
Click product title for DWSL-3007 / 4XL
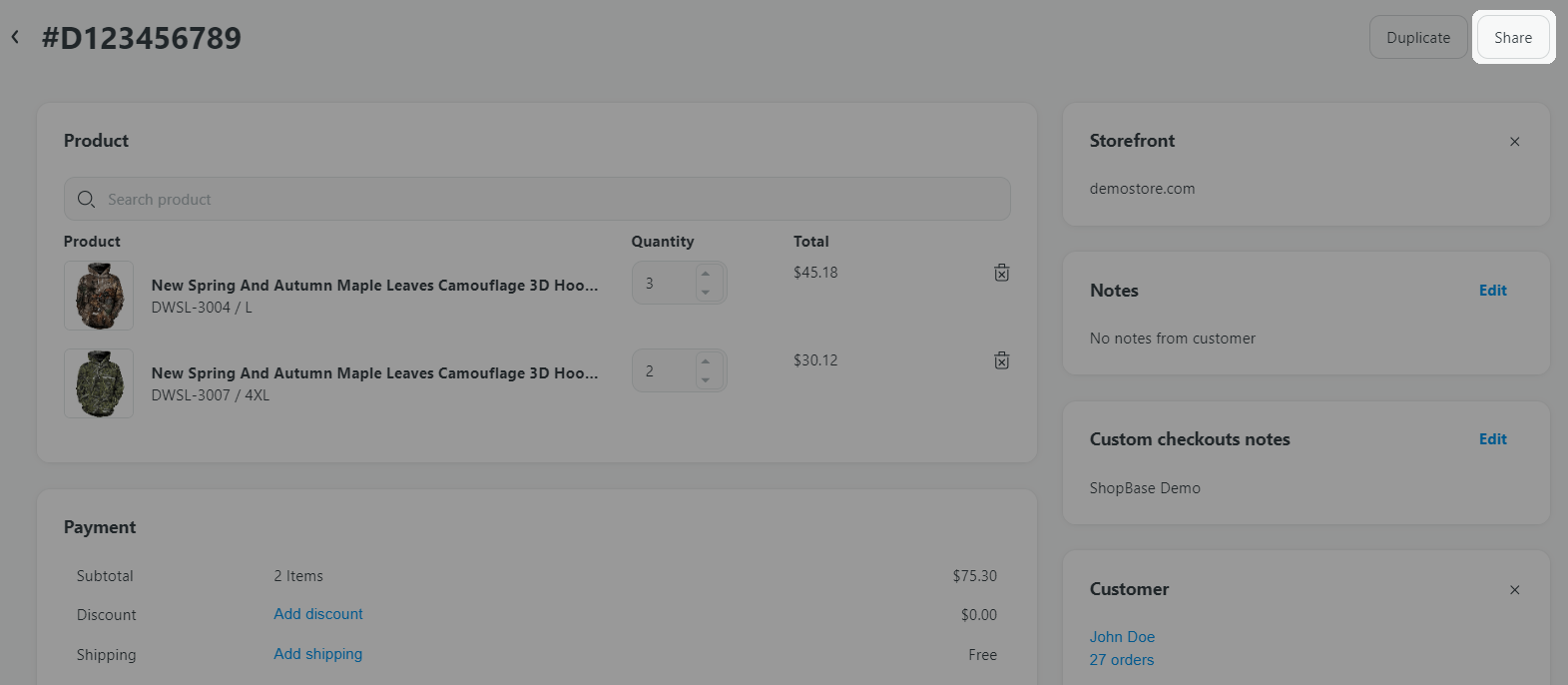coord(375,373)
